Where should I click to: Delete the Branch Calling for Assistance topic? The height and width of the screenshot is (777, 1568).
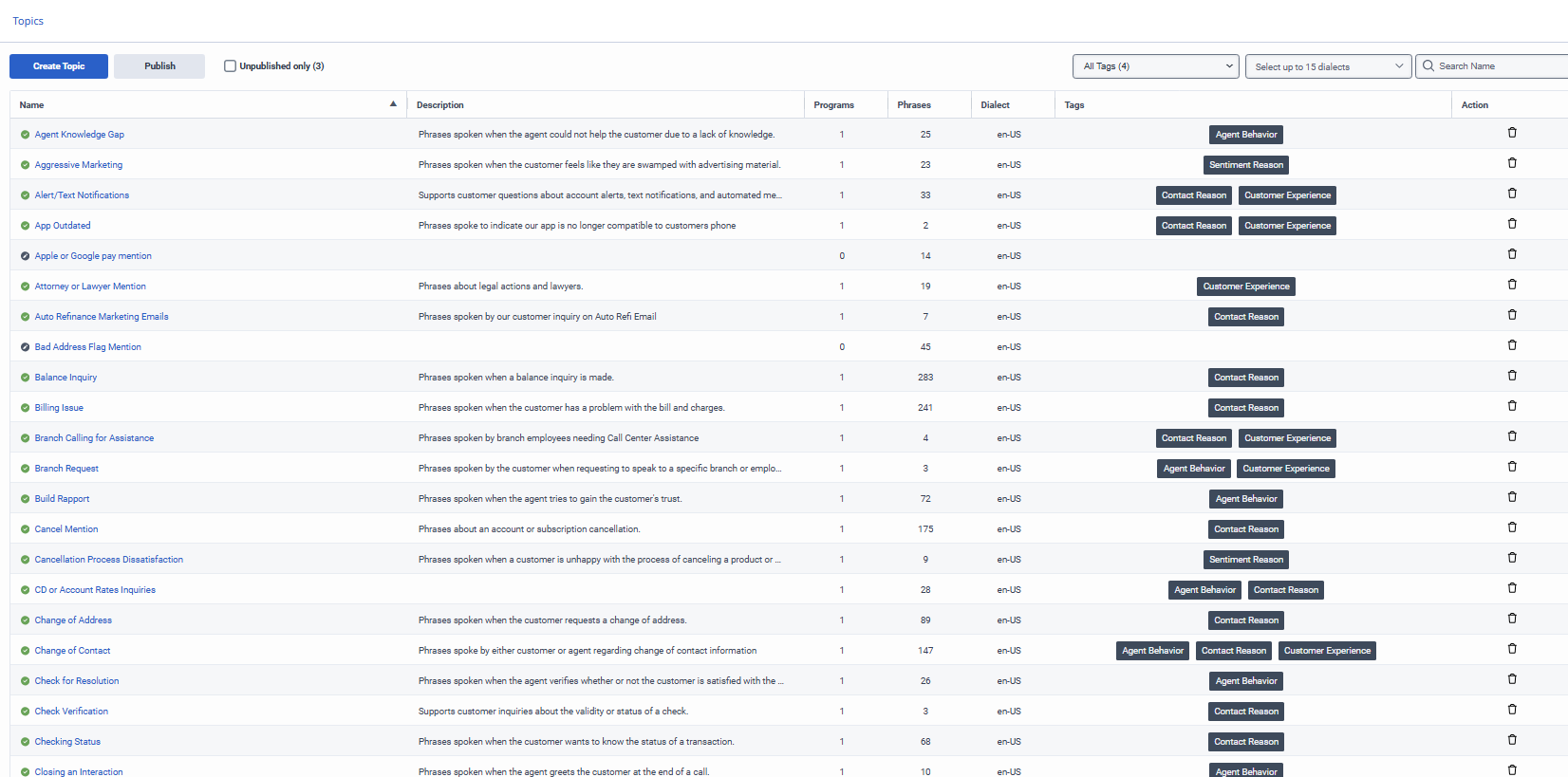pyautogui.click(x=1512, y=436)
